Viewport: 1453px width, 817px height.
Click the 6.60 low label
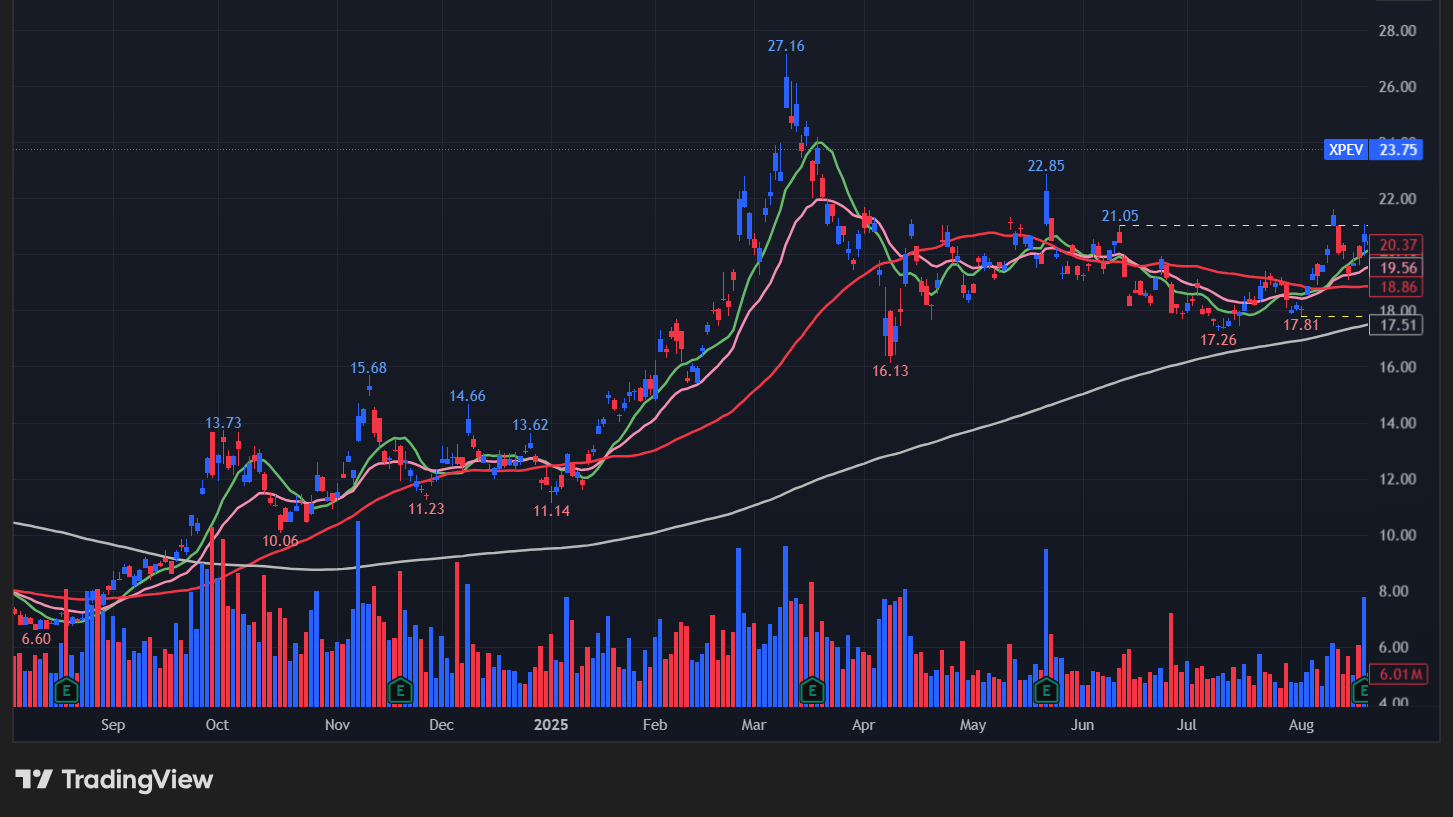[36, 639]
